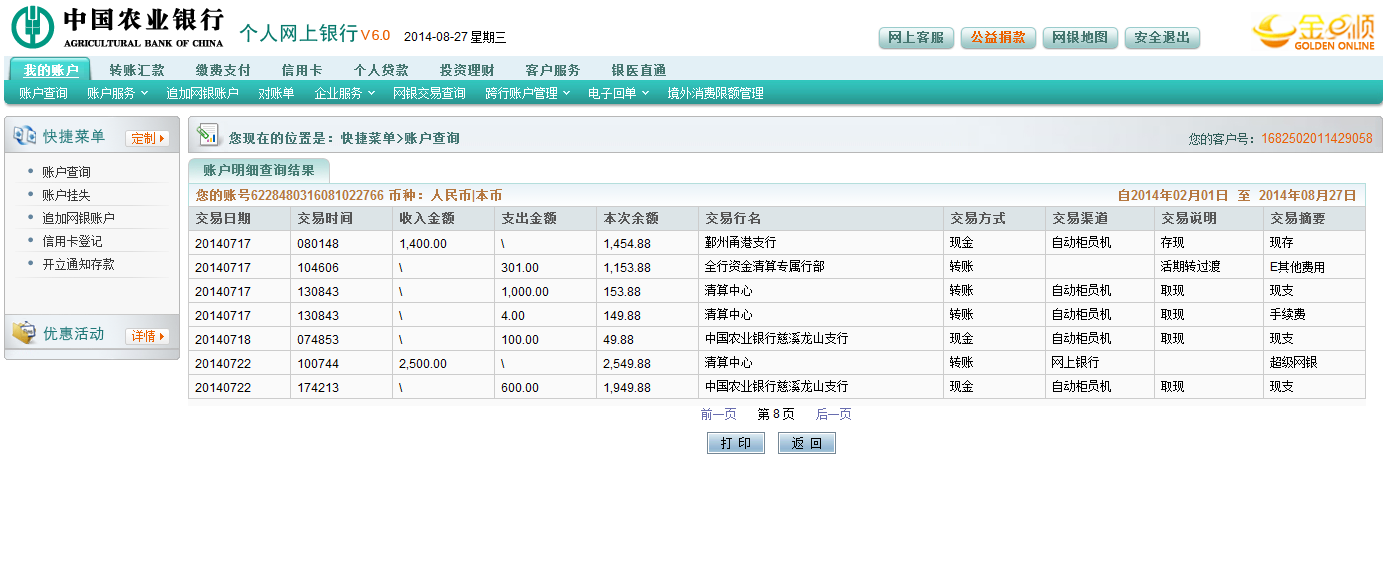The image size is (1393, 582).
Task: Click the Golden Online logo
Action: point(1312,32)
